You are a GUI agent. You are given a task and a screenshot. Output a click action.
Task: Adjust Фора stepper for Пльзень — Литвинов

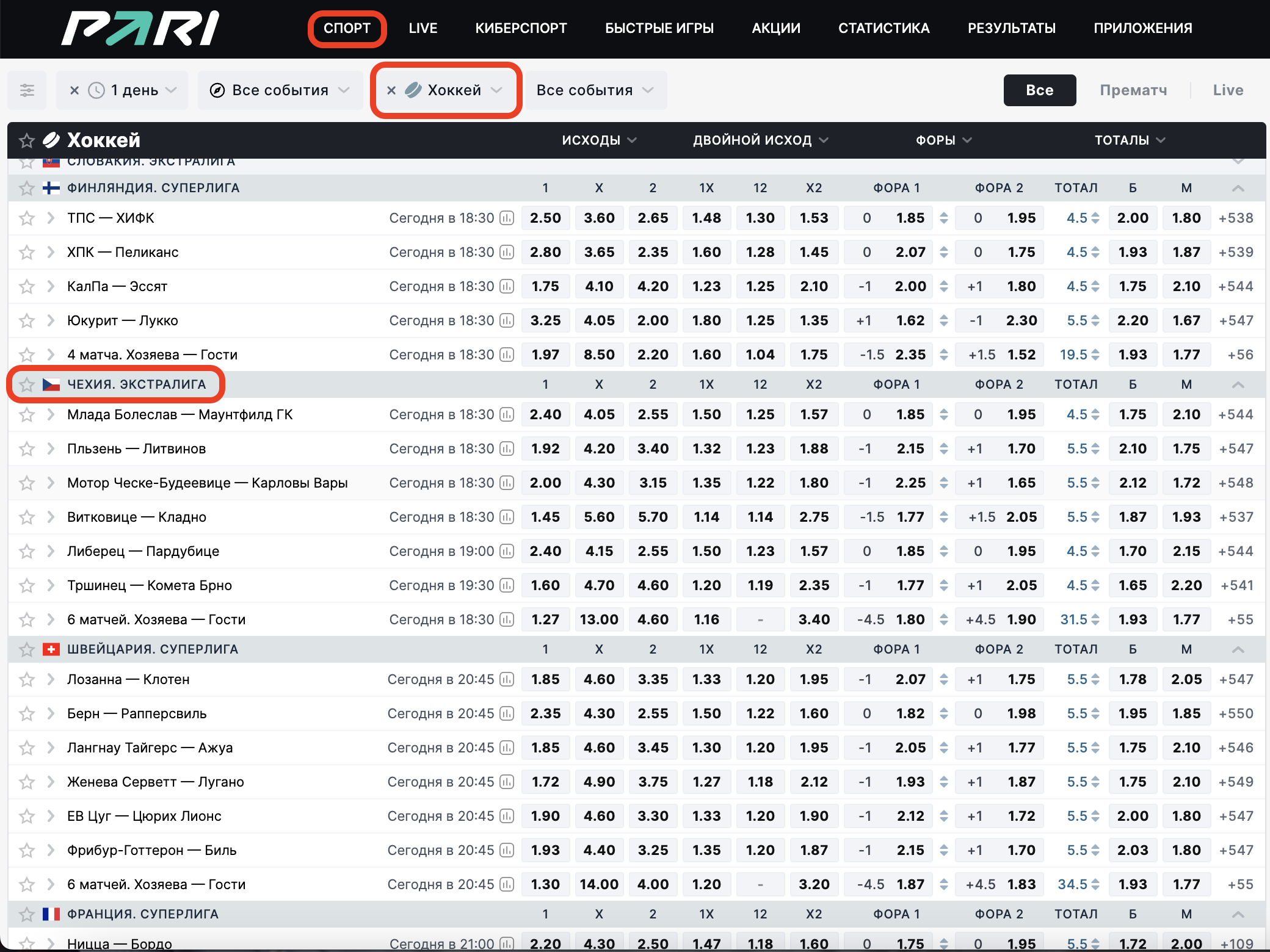pyautogui.click(x=944, y=449)
